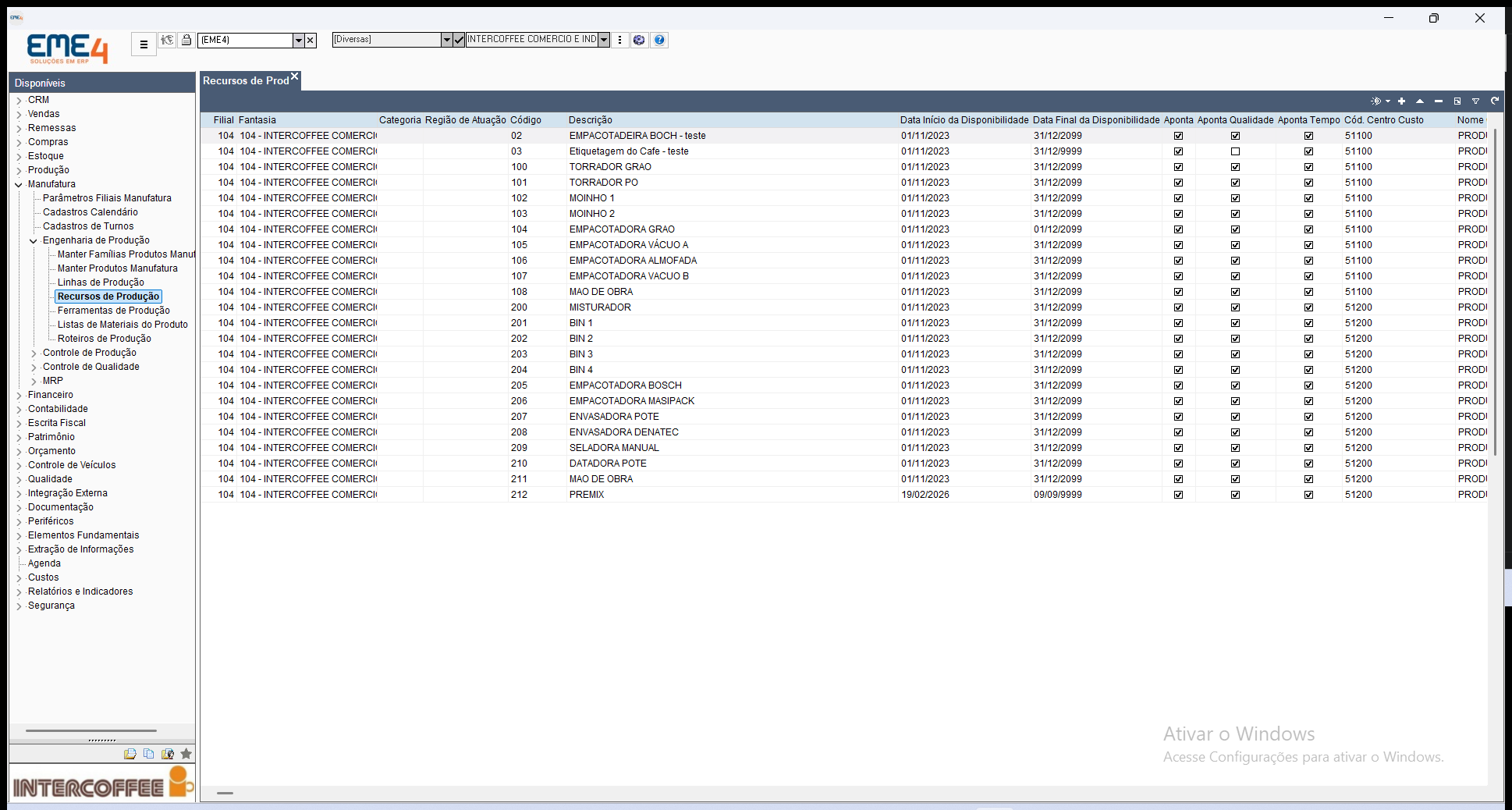1512x810 pixels.
Task: Toggle Aponta checkbox for EMPACOTADEIRA BOCH row
Action: point(1178,136)
